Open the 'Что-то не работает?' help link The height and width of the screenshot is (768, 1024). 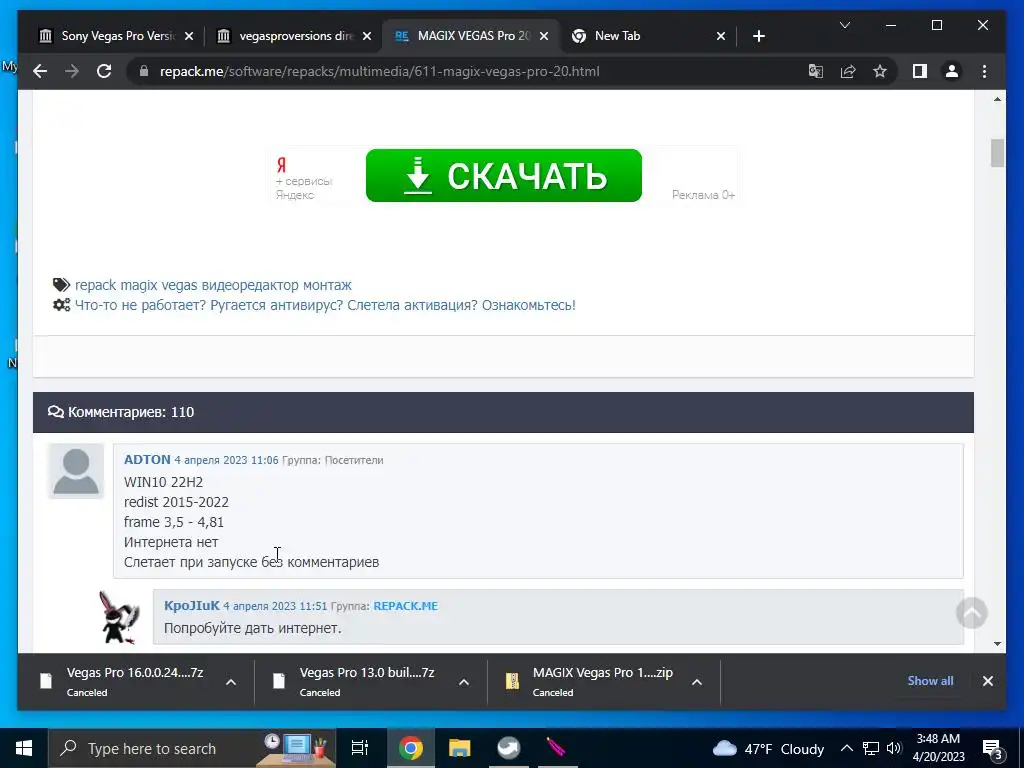[x=325, y=305]
